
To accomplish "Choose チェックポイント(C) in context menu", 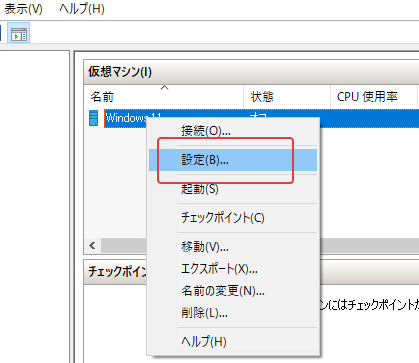I will click(233, 218).
